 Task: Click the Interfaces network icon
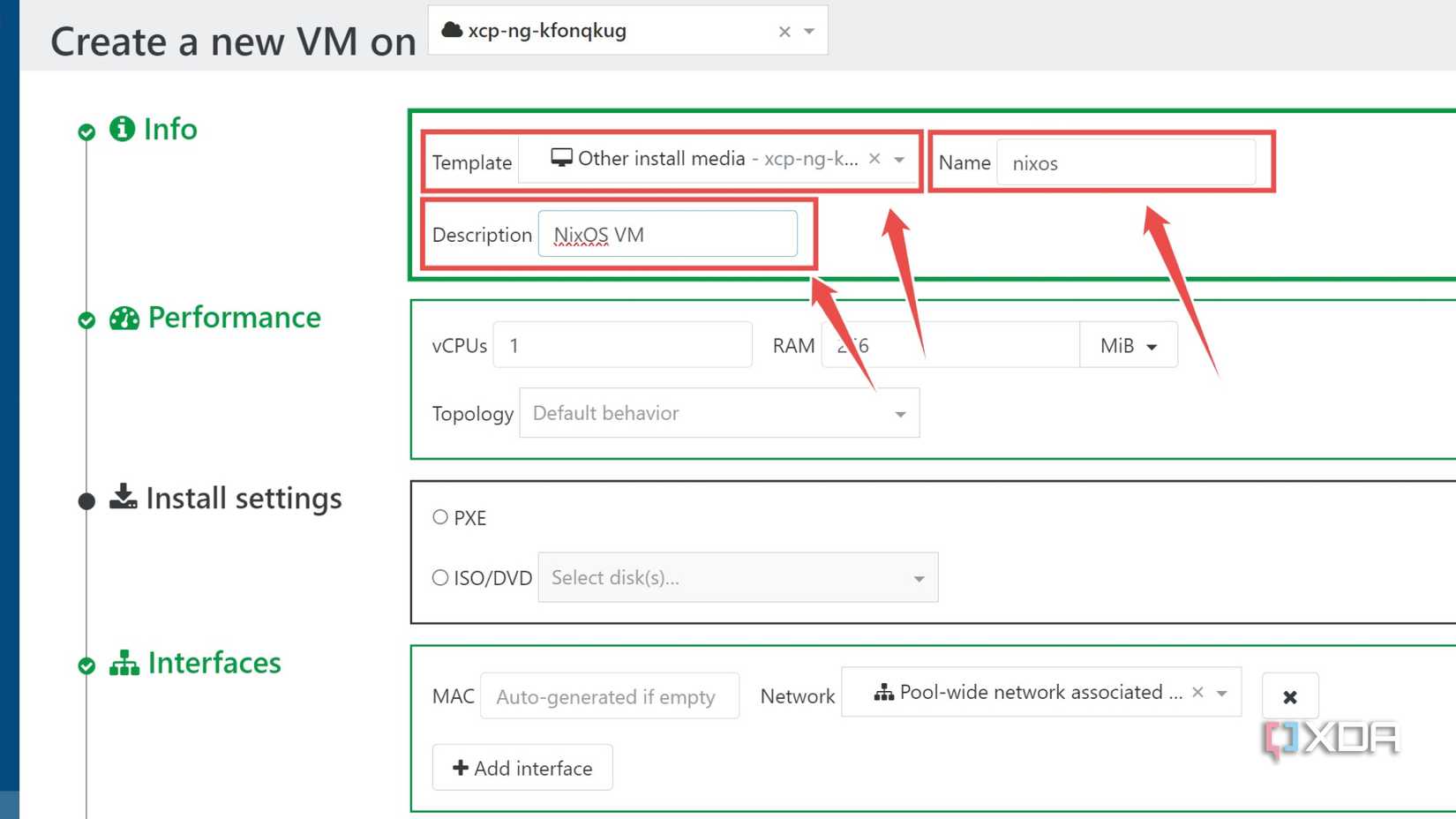pos(124,663)
